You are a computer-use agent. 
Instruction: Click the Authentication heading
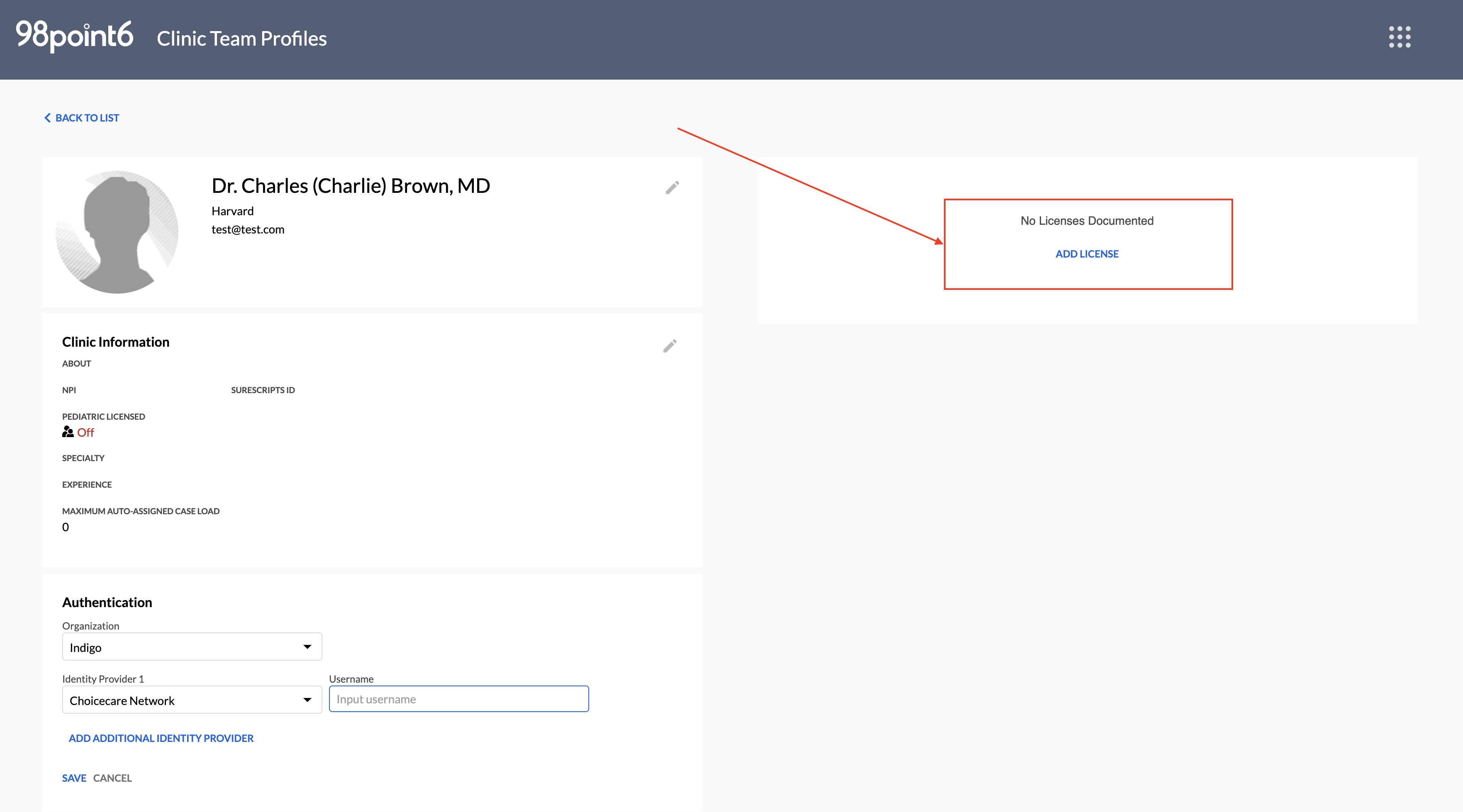[107, 603]
